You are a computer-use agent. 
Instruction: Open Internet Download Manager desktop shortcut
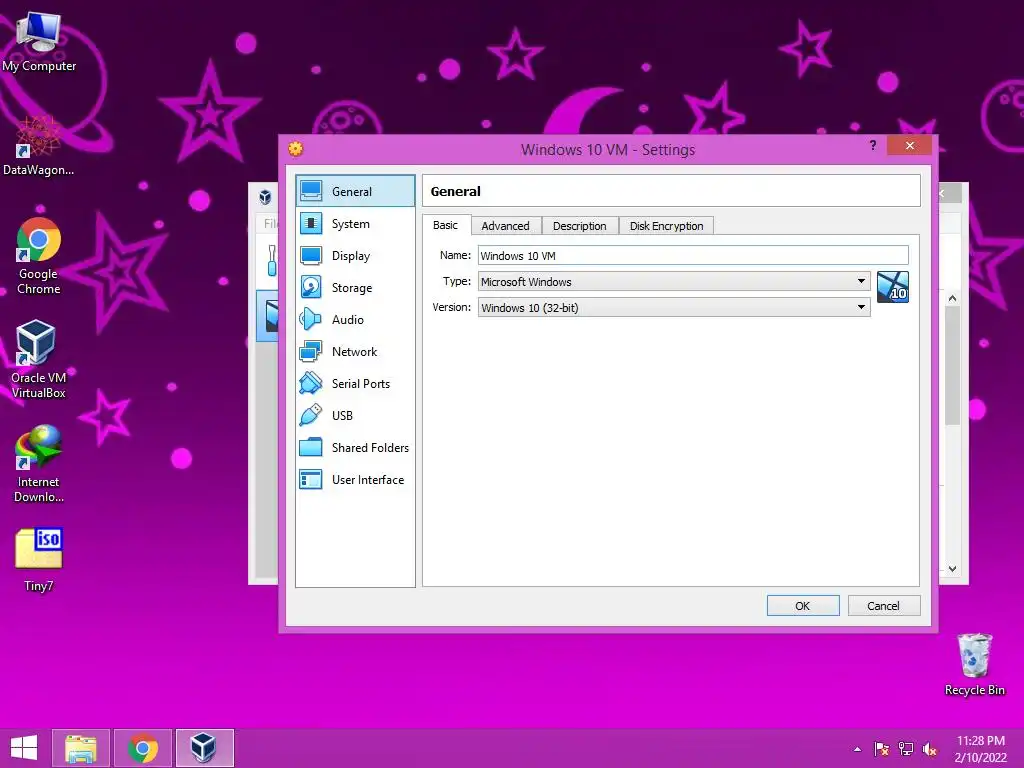point(39,464)
